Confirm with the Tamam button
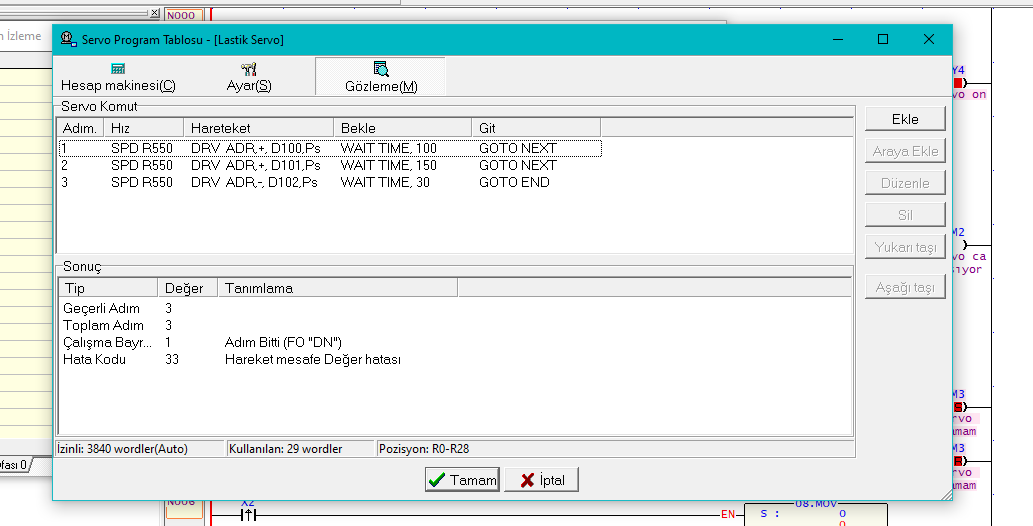Viewport: 1033px width, 526px height. point(461,480)
